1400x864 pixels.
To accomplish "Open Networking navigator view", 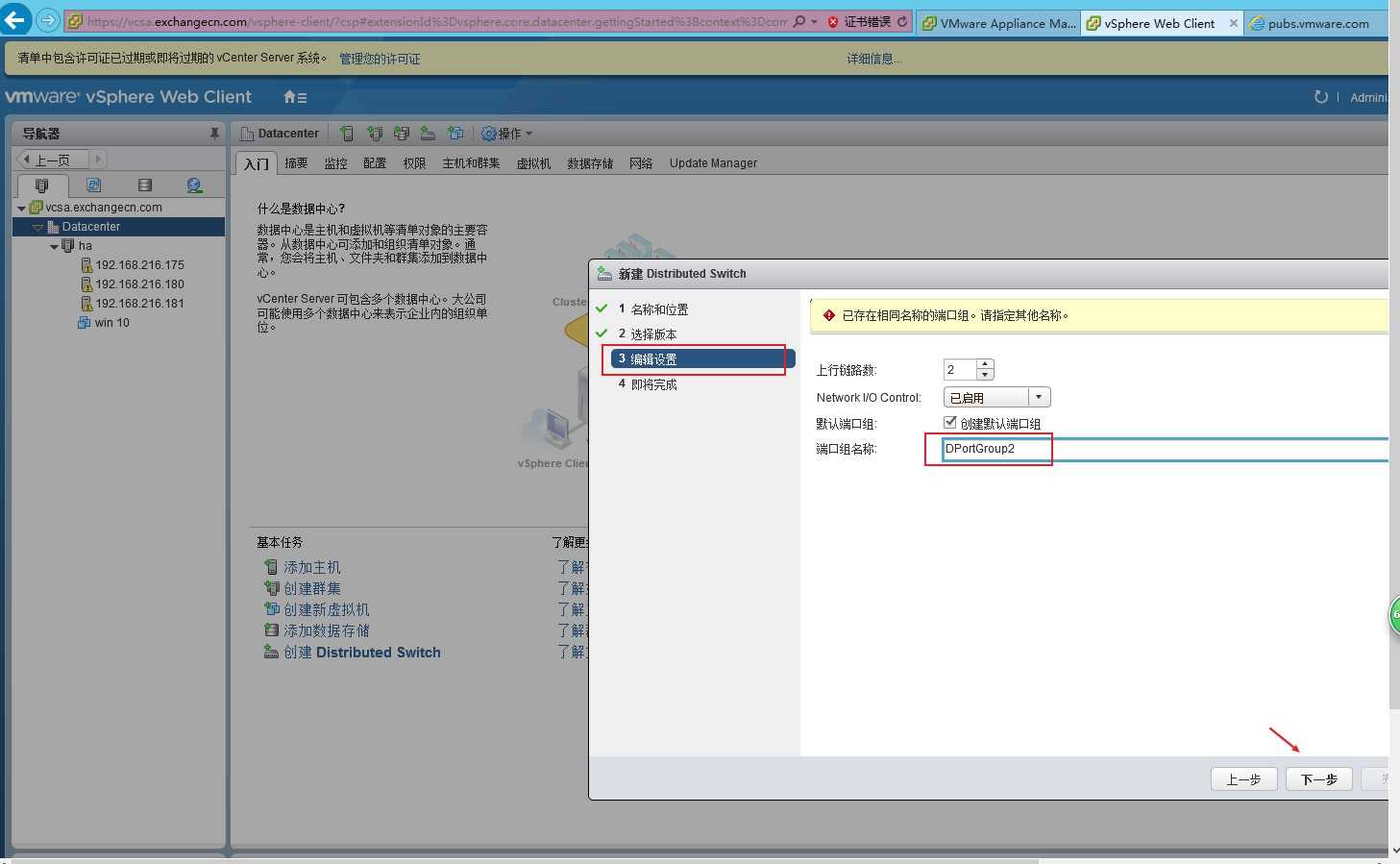I will point(194,185).
